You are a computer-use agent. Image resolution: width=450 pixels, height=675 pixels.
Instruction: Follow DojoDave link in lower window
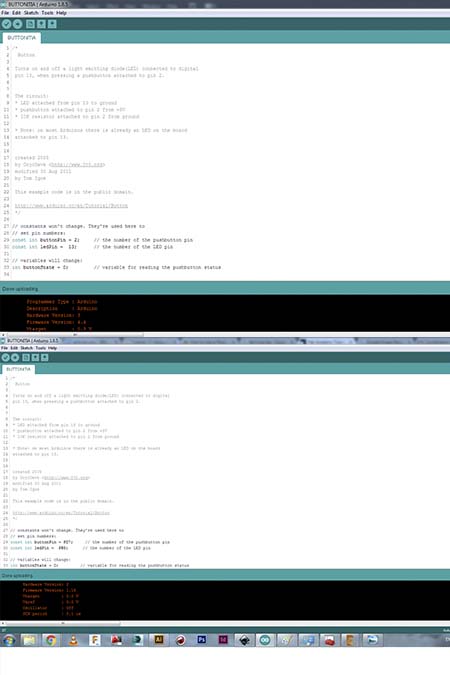point(66,478)
